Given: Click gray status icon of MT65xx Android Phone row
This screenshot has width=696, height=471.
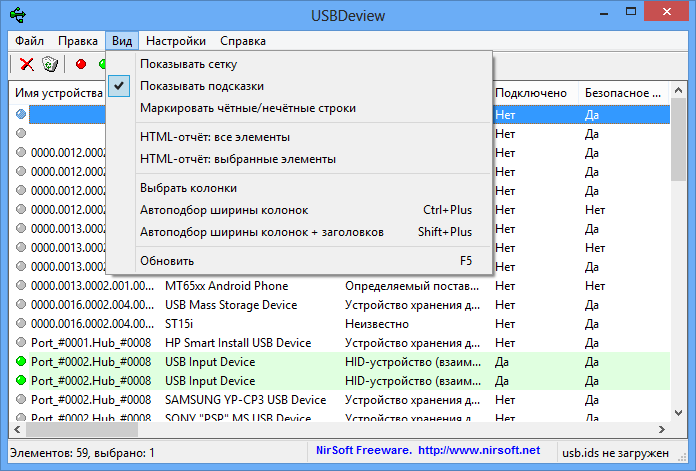Looking at the screenshot, I should [x=21, y=285].
